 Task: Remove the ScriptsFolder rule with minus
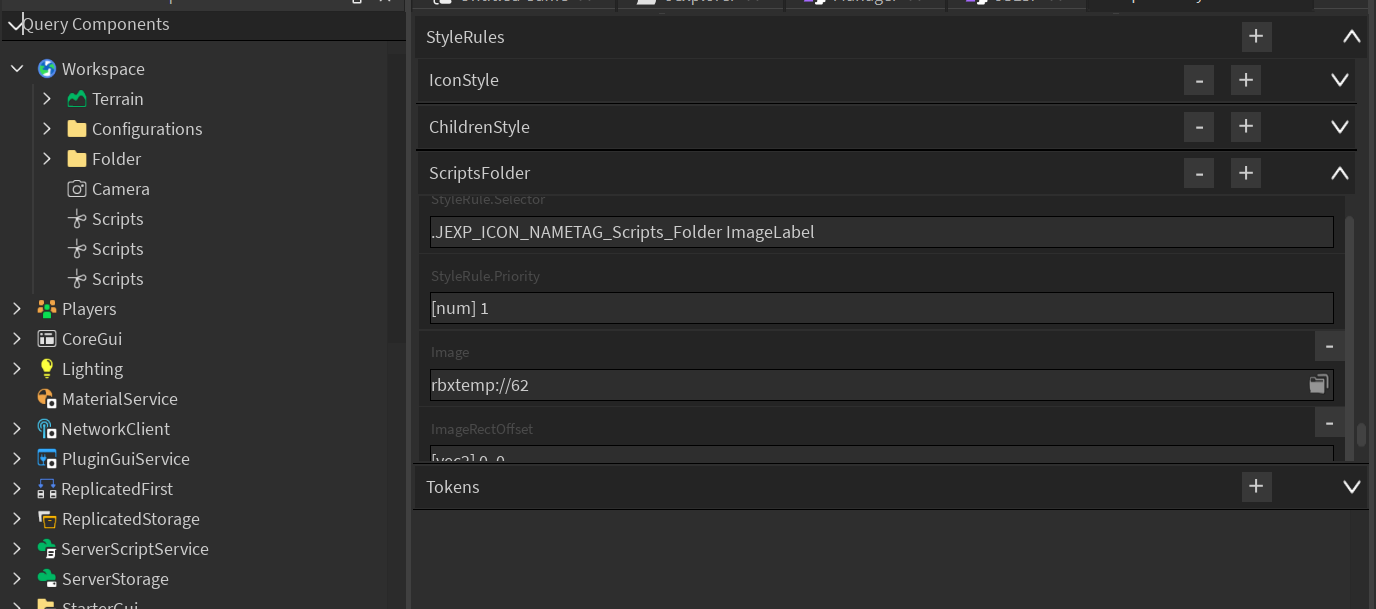[x=1198, y=173]
